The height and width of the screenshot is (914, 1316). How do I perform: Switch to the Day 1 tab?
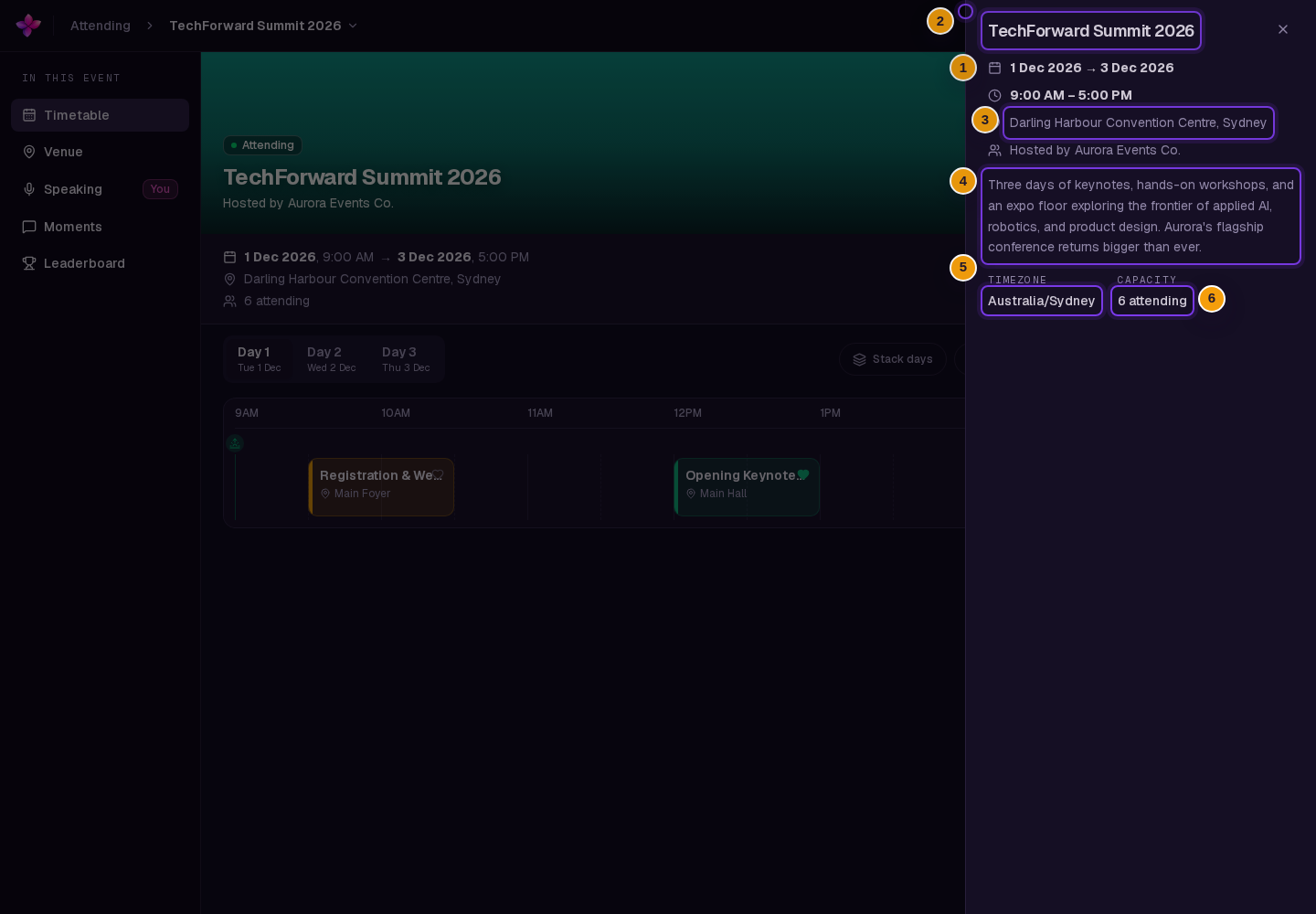coord(259,358)
